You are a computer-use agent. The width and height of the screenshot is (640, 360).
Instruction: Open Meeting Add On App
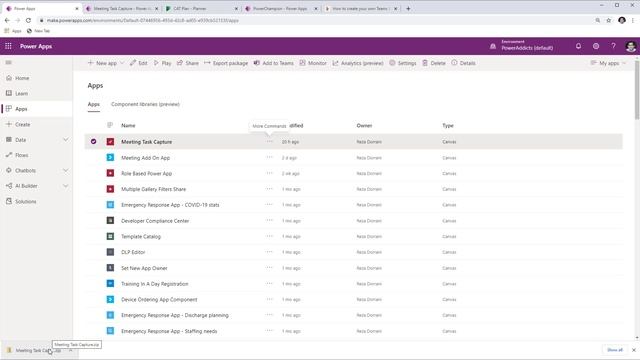(x=145, y=158)
